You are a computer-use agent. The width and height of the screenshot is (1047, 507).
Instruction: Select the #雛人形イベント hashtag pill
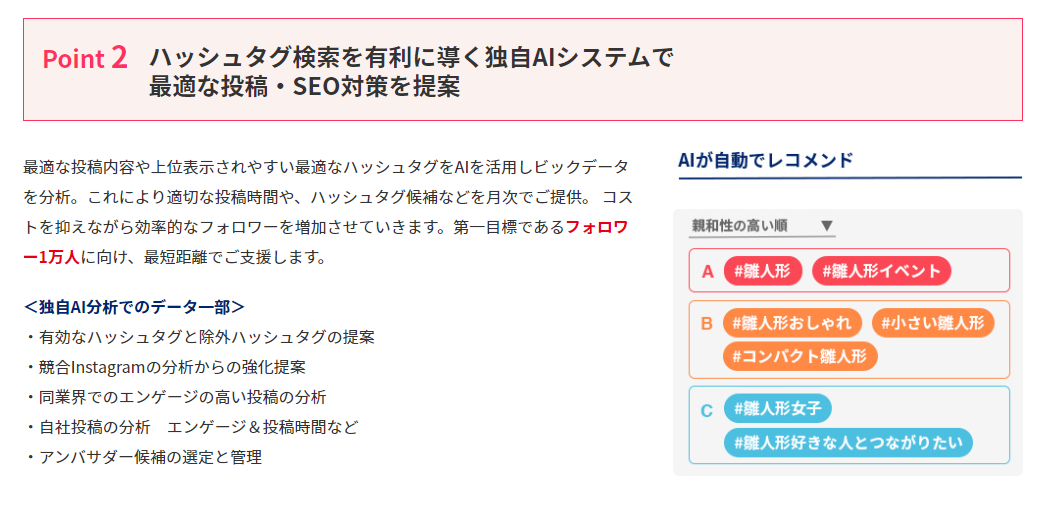(881, 271)
